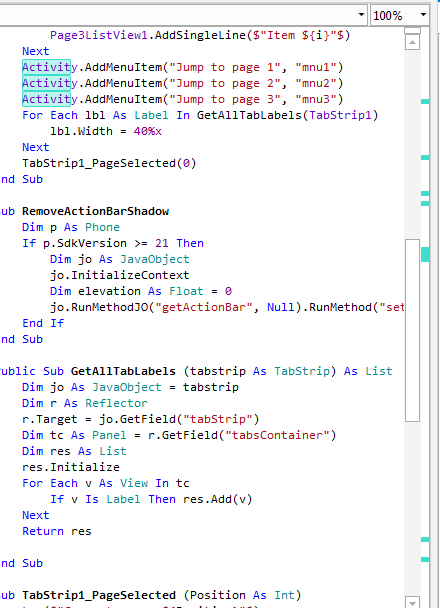This screenshot has width=440, height=608.
Task: Click the Null keyword in RunMethodJO call
Action: [x=281, y=307]
